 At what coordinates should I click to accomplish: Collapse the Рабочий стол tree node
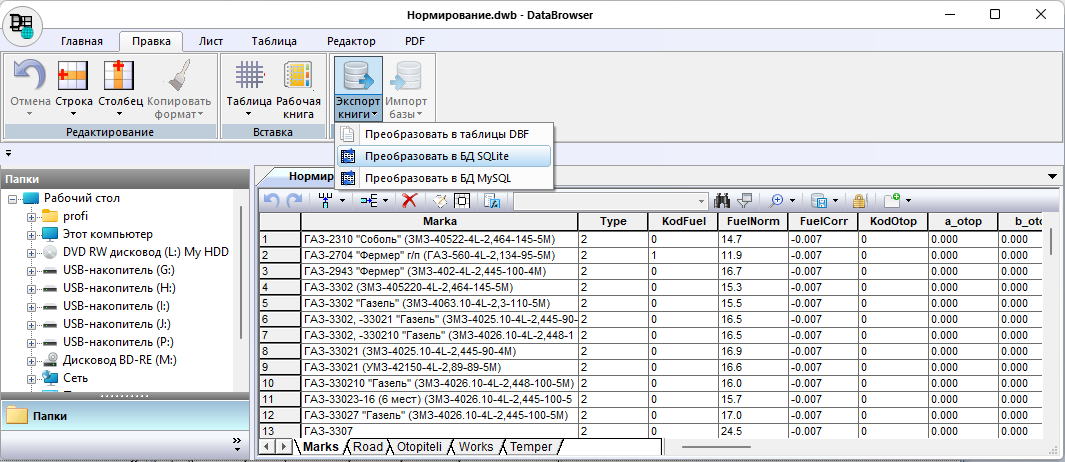[13, 198]
